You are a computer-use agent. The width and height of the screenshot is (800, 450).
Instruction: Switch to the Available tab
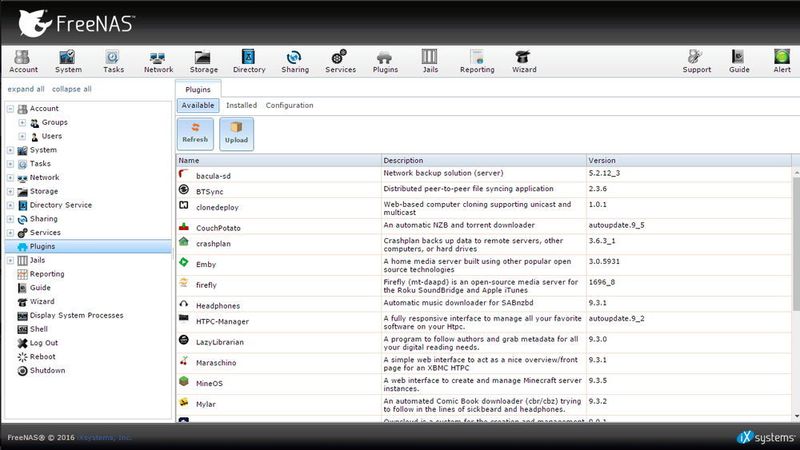(198, 105)
